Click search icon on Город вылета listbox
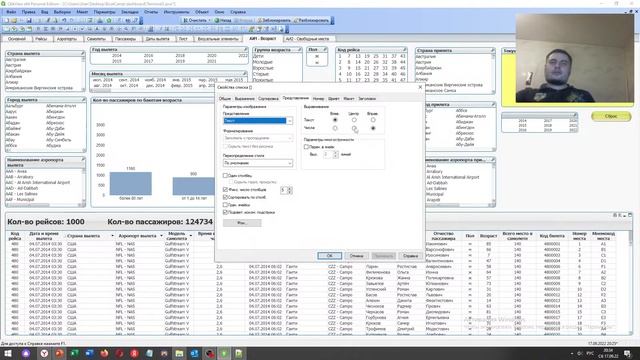 click(83, 100)
